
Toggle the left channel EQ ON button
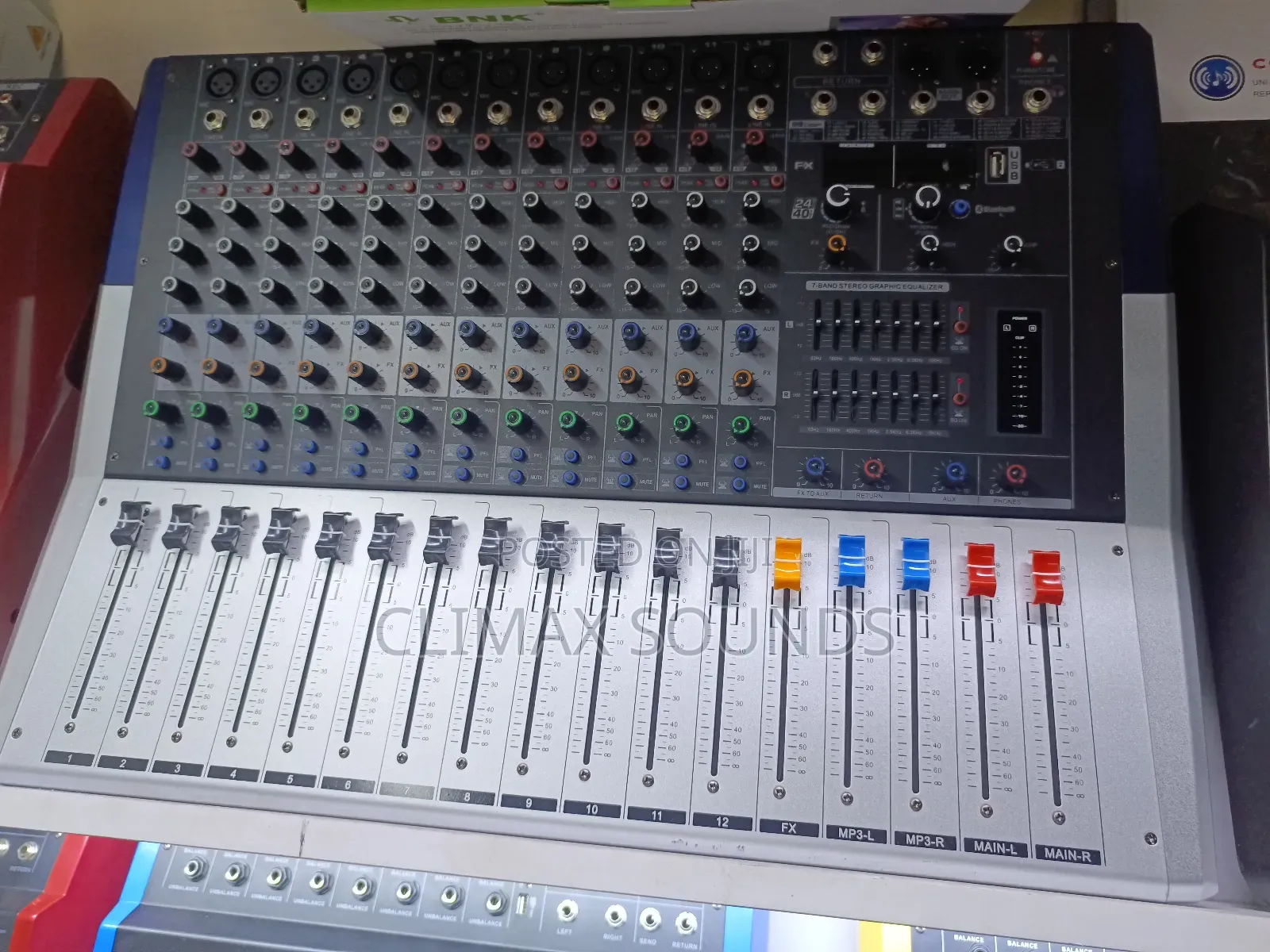click(960, 327)
